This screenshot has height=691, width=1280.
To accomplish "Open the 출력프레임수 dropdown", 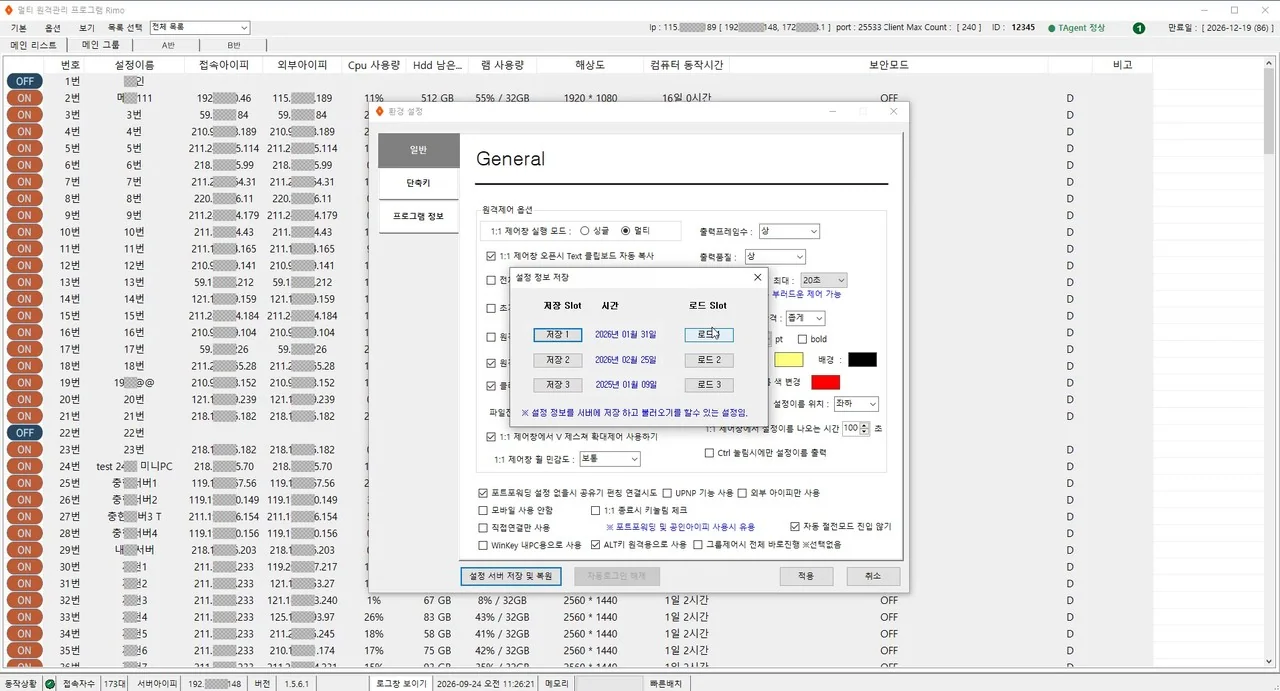I will coord(789,231).
